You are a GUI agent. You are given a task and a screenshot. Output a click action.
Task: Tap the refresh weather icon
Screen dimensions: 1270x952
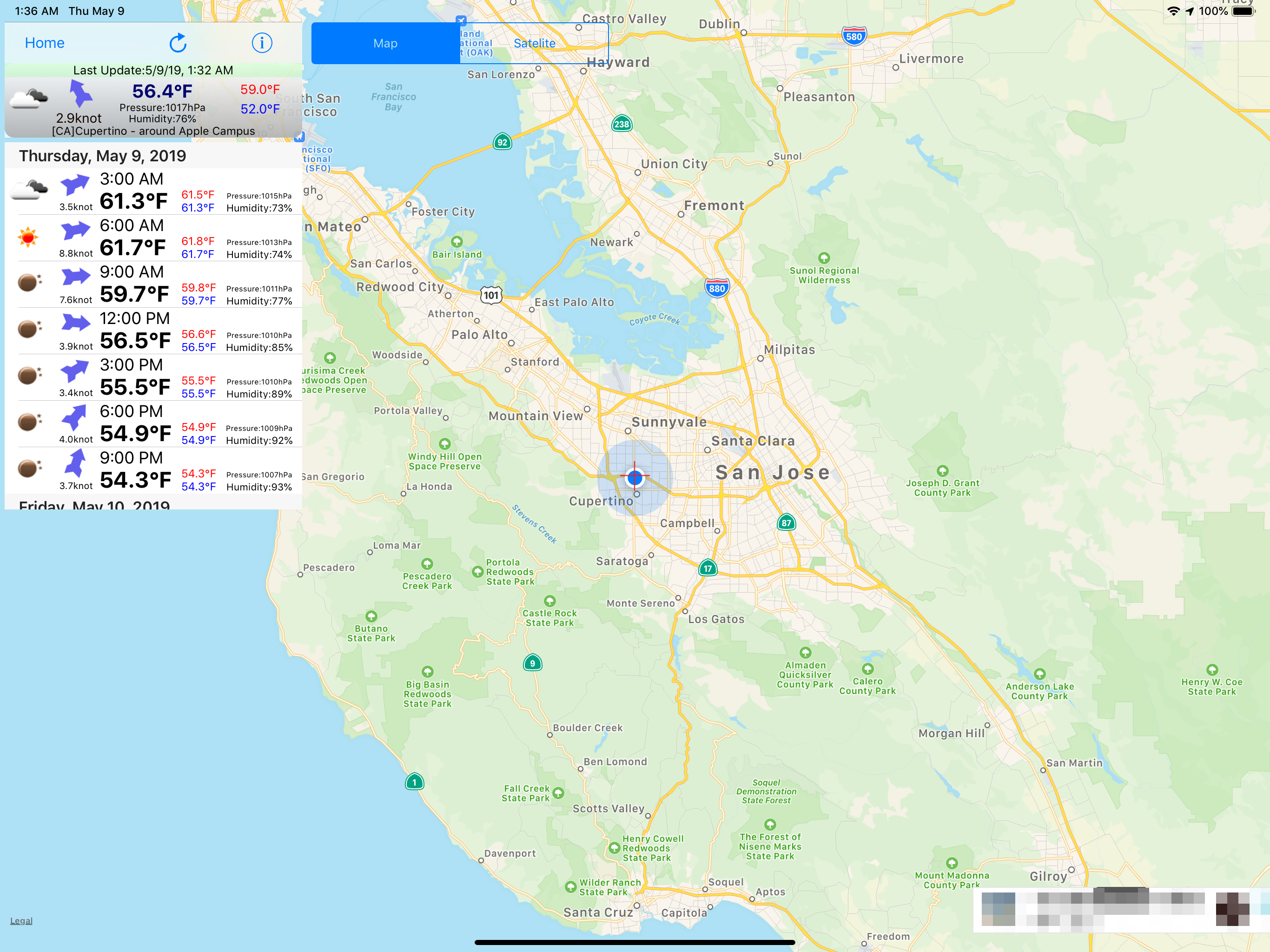(178, 43)
